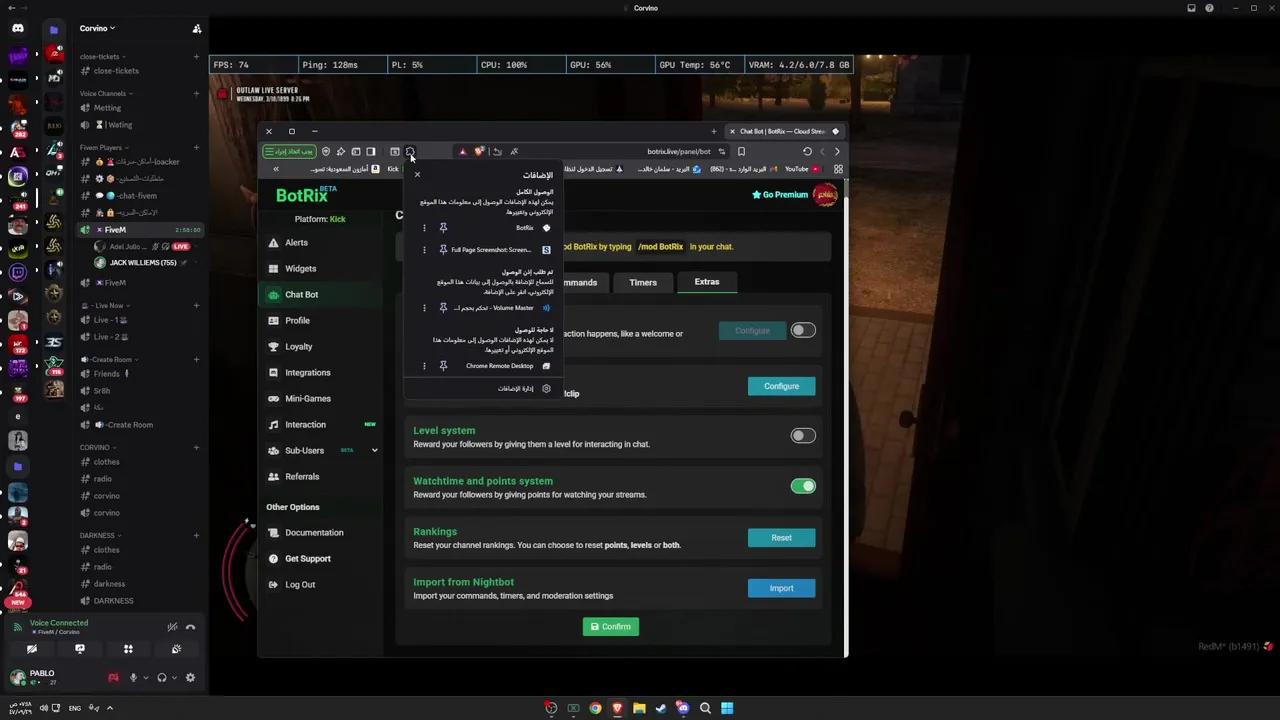
Task: Join the Metting voice channel
Action: click(x=107, y=108)
